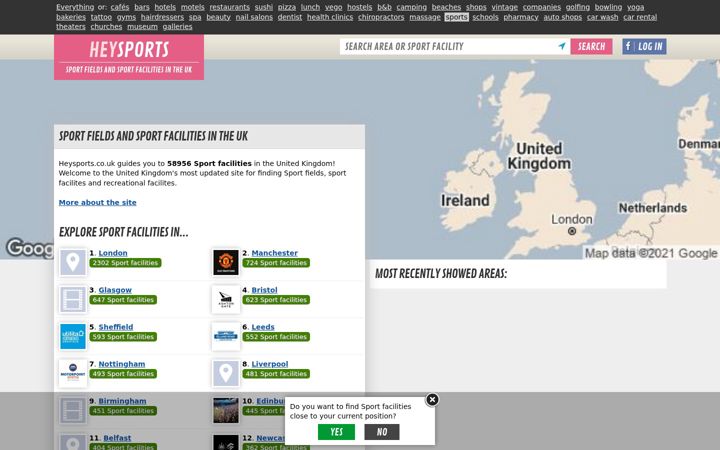Select the cafés category
Screen dimensions: 720x450
[120, 7]
